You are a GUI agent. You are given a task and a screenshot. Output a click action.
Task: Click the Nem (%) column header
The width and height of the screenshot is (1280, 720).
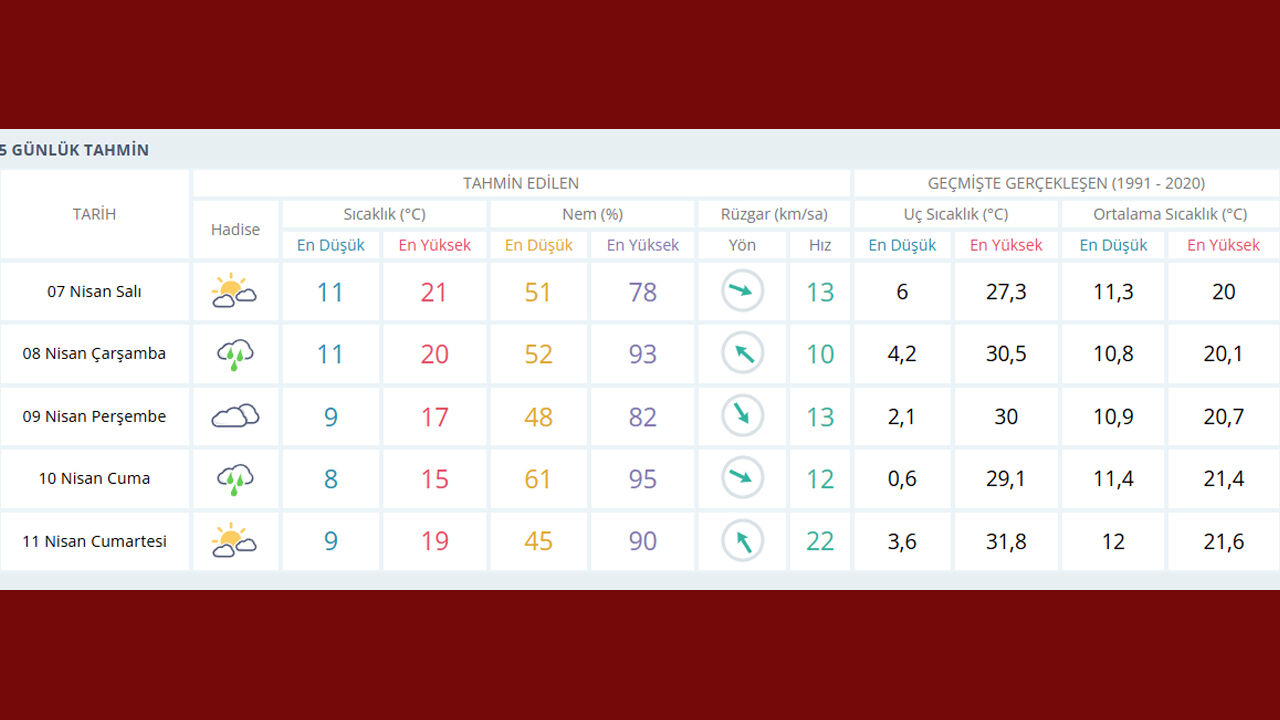tap(592, 214)
